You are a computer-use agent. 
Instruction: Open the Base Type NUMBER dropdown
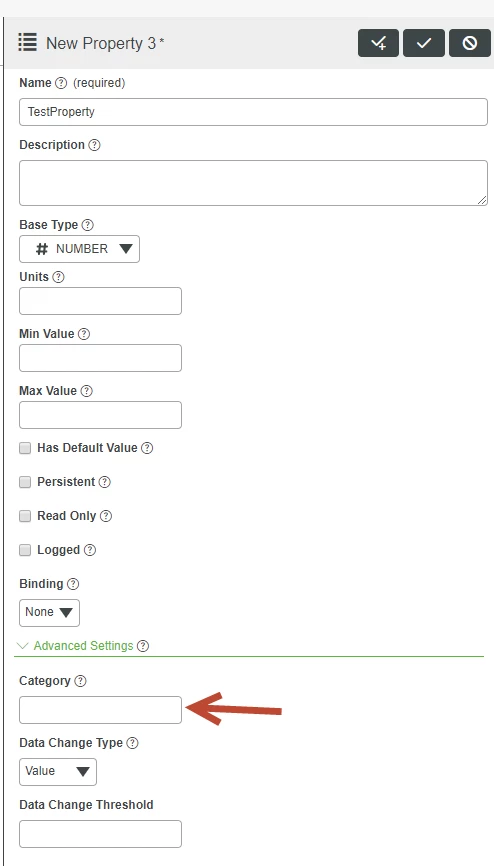tap(80, 249)
